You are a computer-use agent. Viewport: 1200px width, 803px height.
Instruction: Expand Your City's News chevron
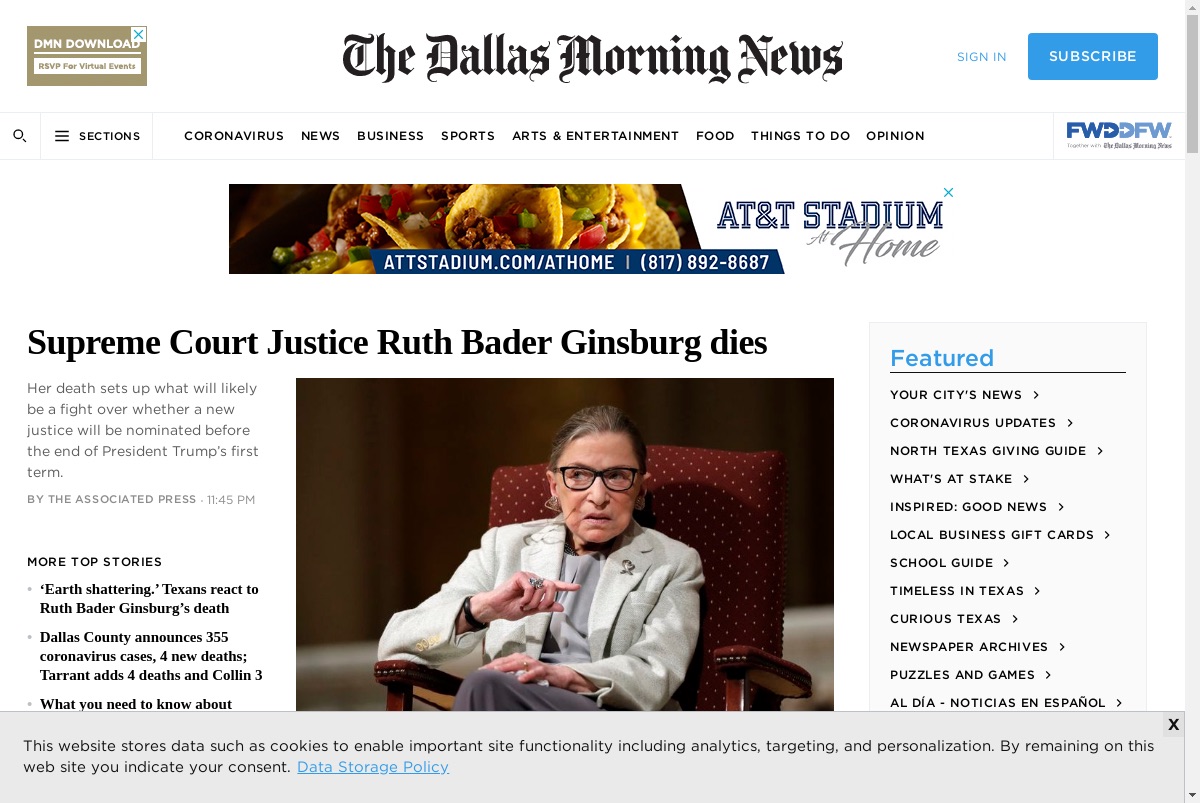[x=1036, y=395]
